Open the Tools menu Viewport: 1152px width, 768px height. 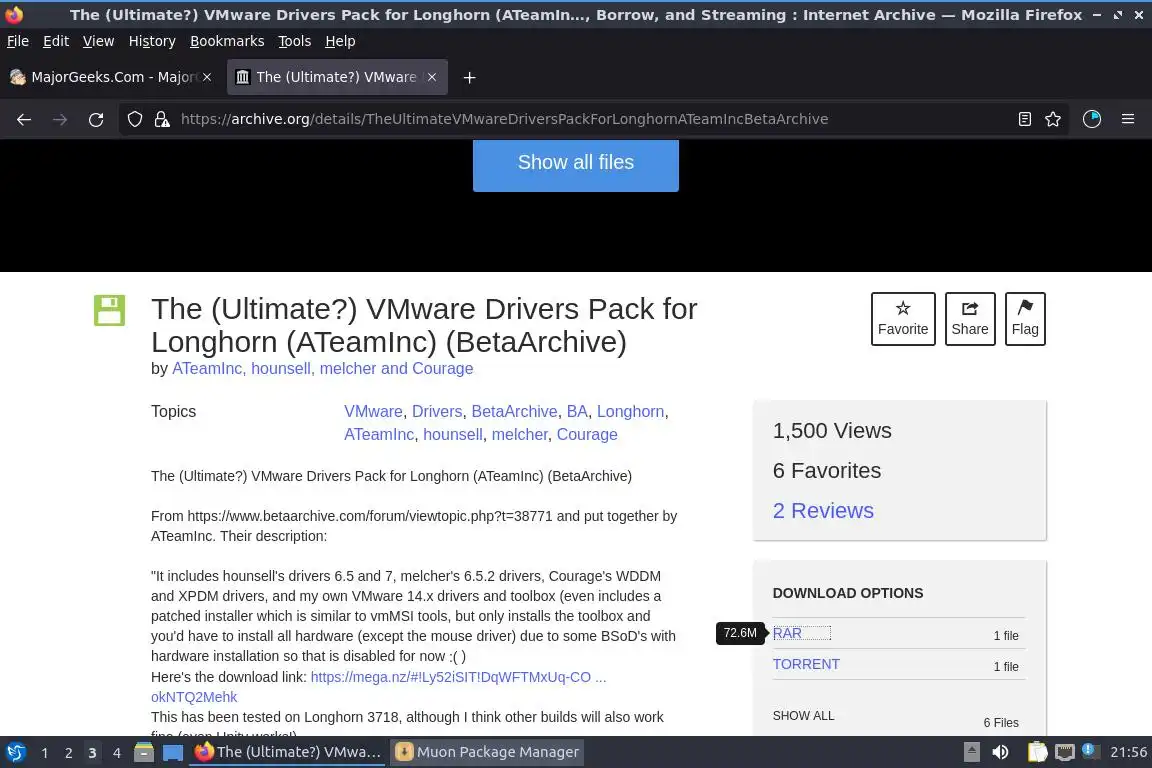tap(295, 41)
